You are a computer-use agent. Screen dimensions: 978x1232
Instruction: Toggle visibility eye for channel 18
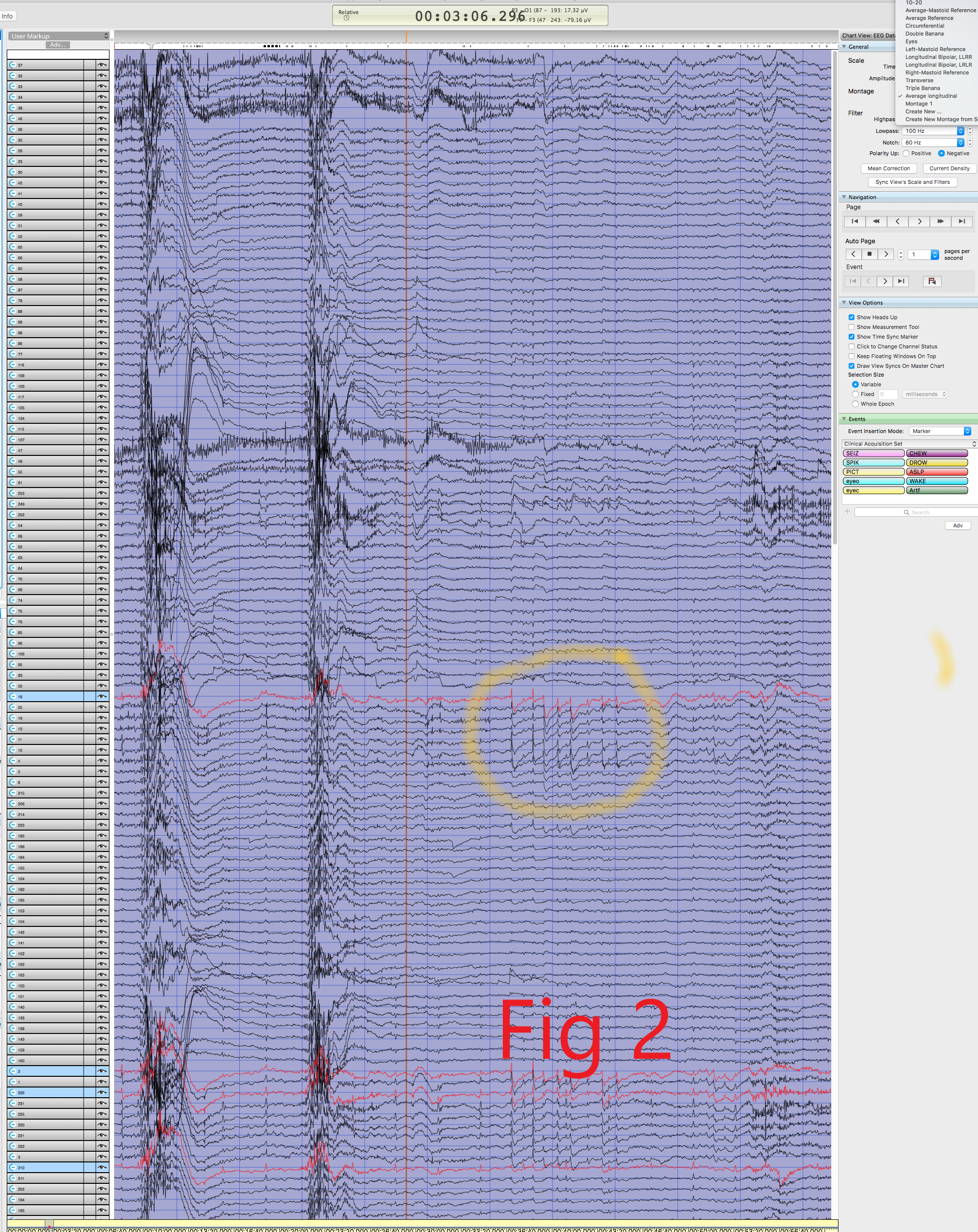(x=102, y=697)
